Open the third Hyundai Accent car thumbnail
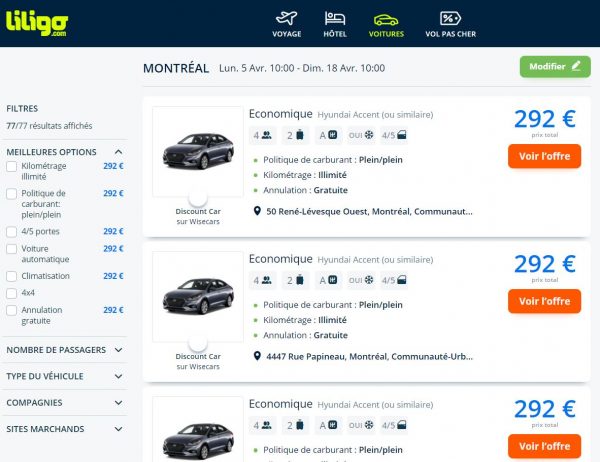 [198, 429]
